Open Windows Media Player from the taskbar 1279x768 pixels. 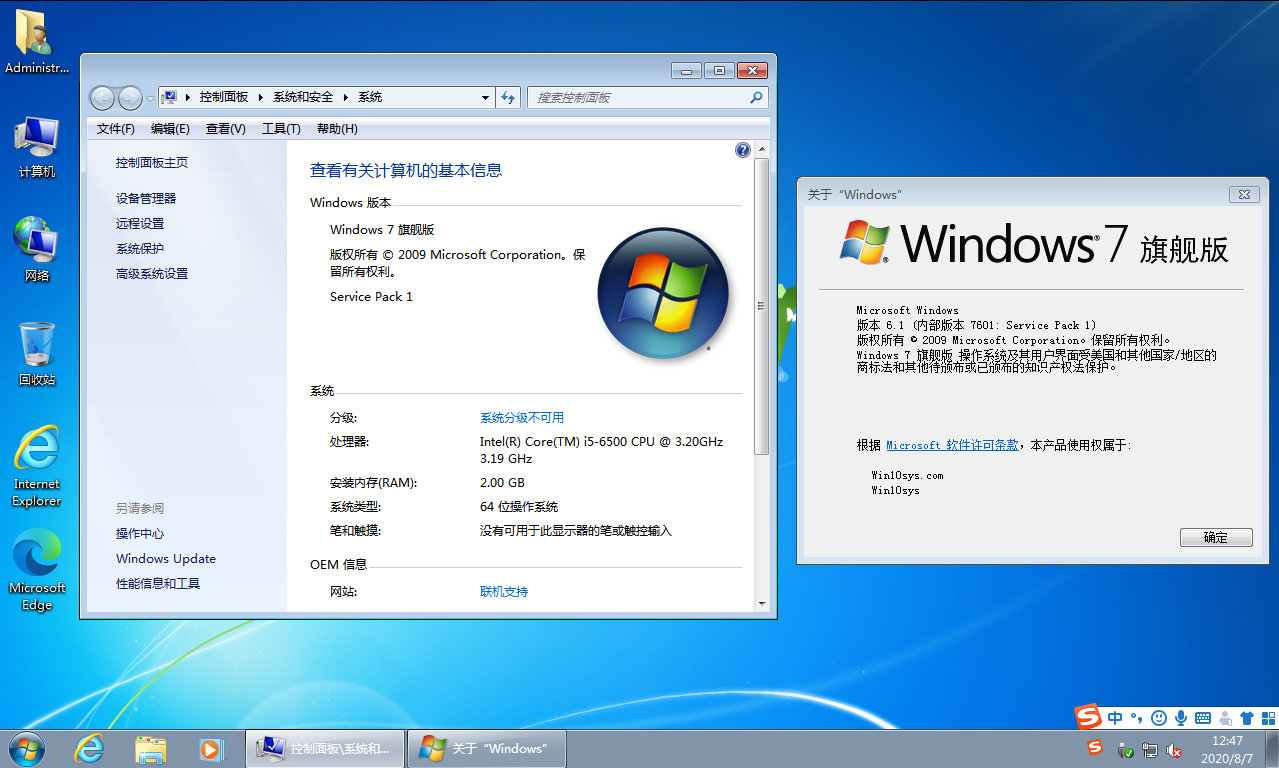click(211, 748)
